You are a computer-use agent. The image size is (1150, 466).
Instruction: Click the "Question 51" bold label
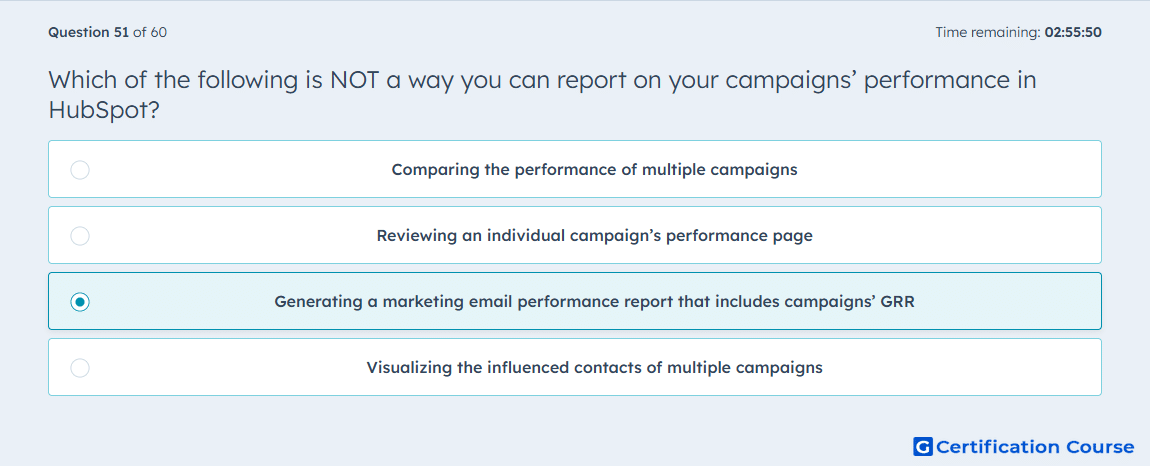(x=89, y=32)
